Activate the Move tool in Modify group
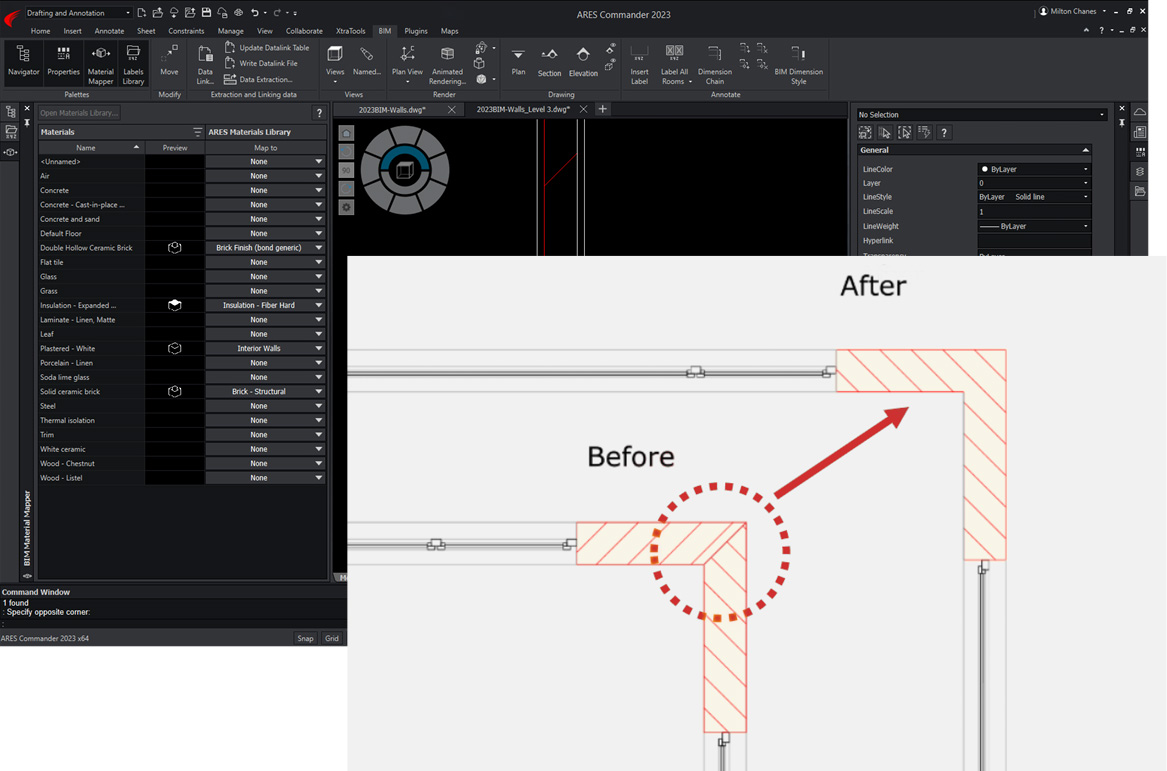 pyautogui.click(x=170, y=61)
